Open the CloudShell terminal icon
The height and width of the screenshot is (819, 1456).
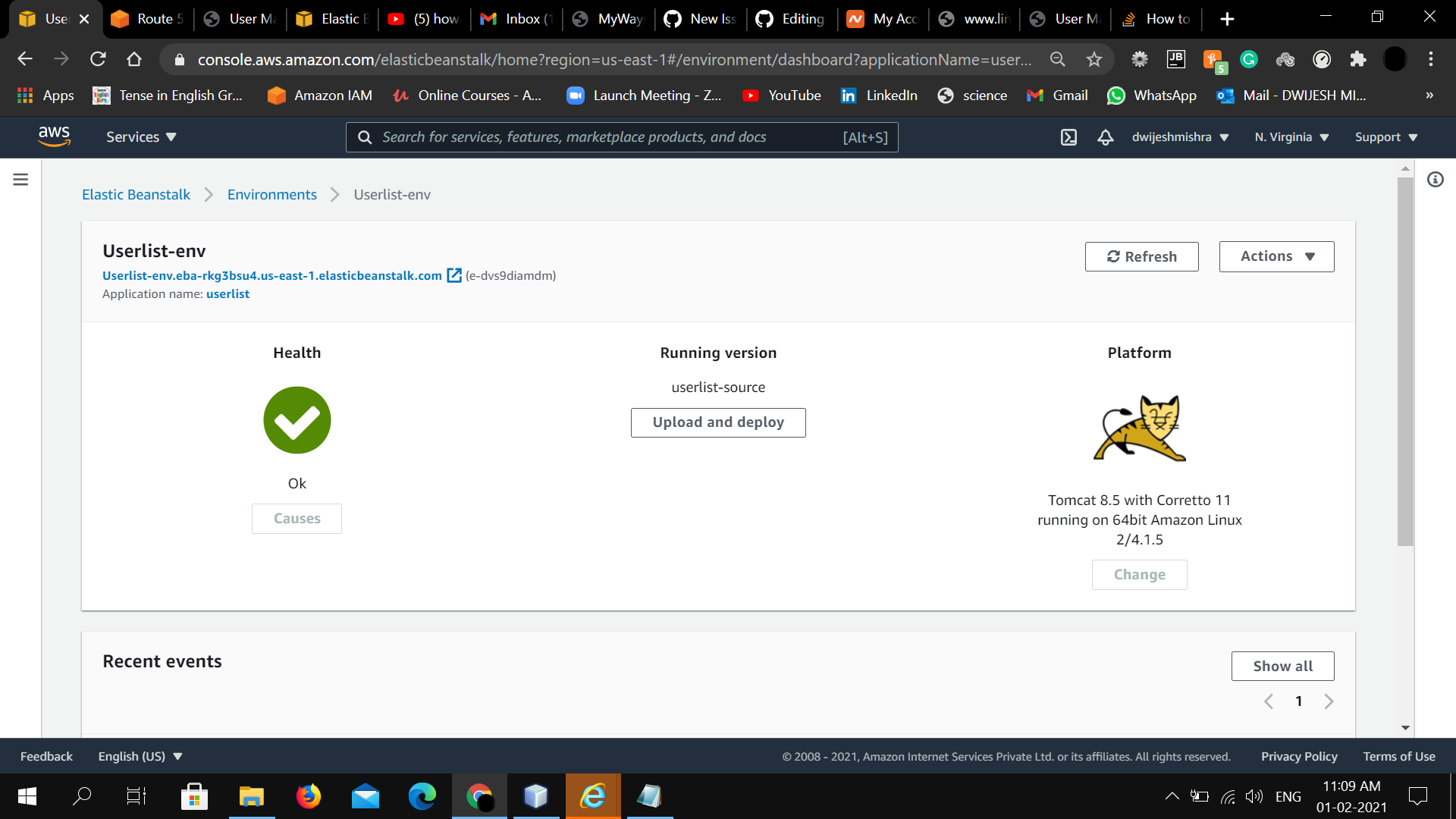tap(1068, 137)
